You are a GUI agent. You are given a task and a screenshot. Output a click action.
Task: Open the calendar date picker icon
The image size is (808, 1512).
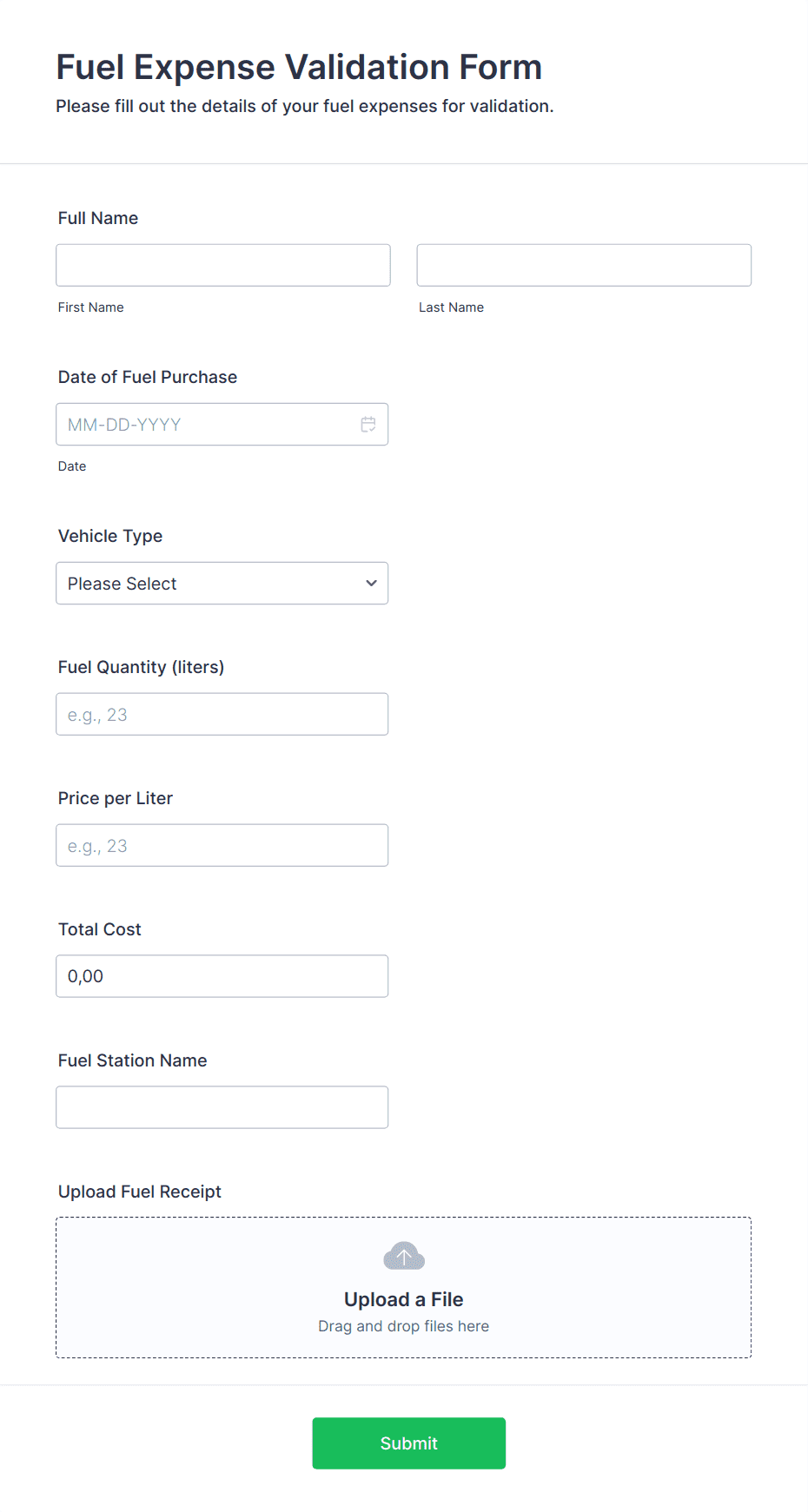pos(368,425)
